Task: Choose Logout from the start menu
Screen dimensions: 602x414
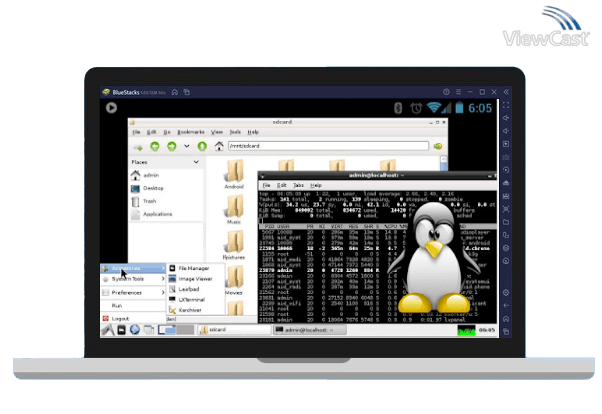Action: [x=133, y=319]
